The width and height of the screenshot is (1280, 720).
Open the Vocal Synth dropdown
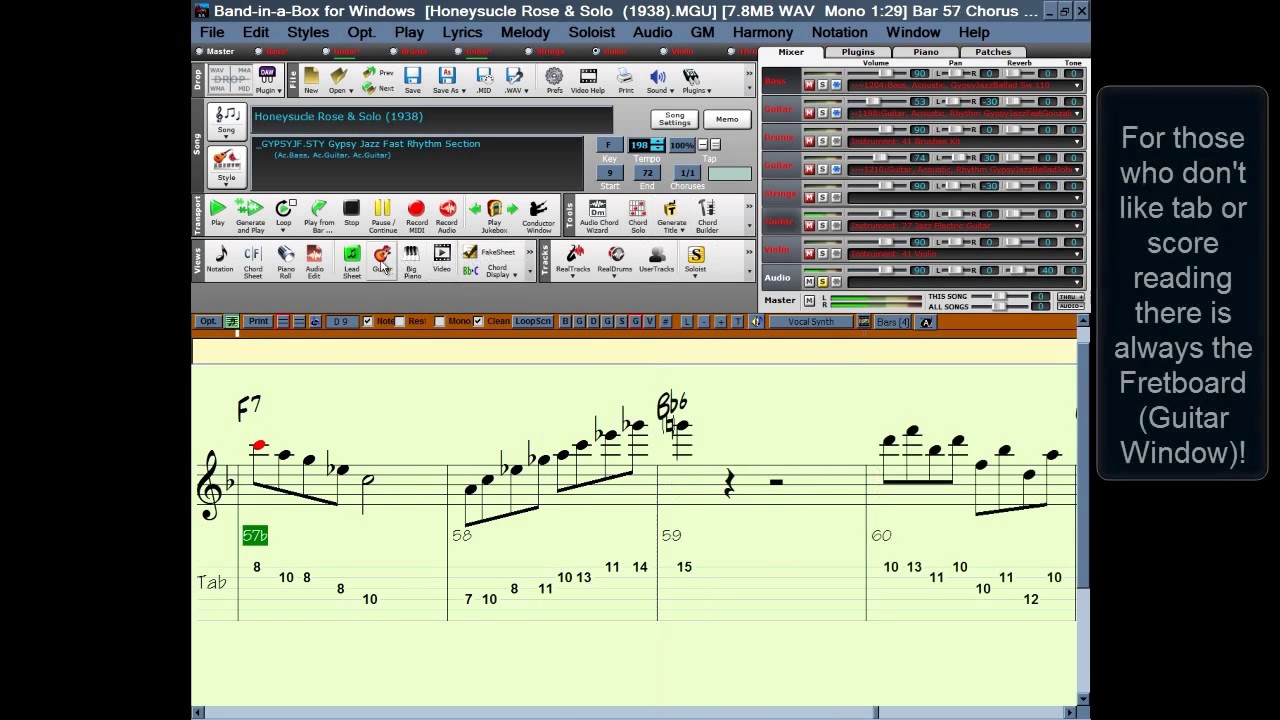[812, 321]
